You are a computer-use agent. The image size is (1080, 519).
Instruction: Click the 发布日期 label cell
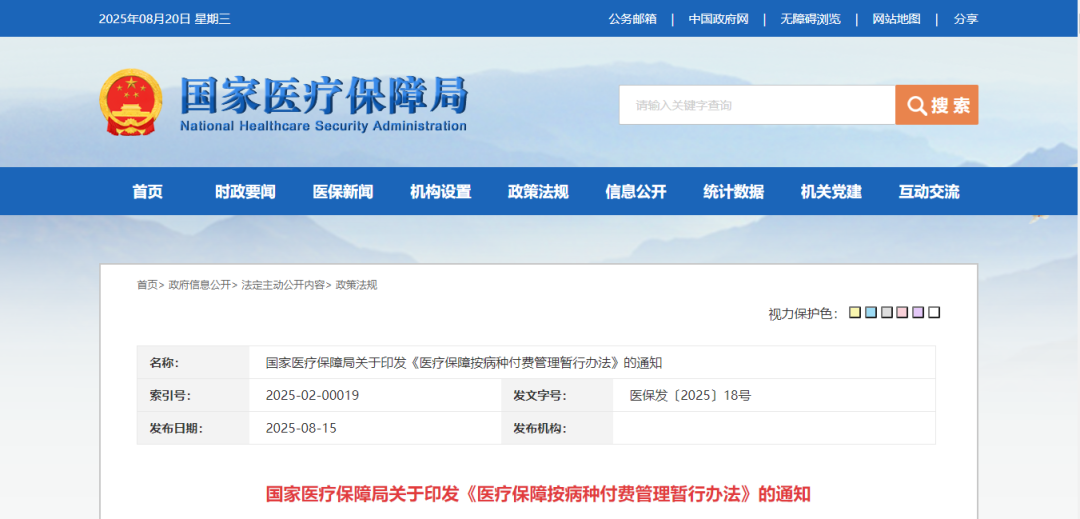(x=194, y=428)
